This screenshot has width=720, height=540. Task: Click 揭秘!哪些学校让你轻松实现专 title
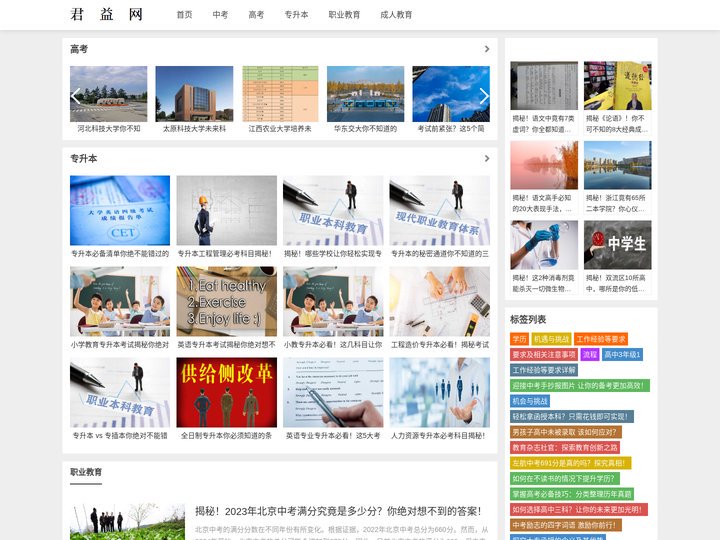click(333, 253)
